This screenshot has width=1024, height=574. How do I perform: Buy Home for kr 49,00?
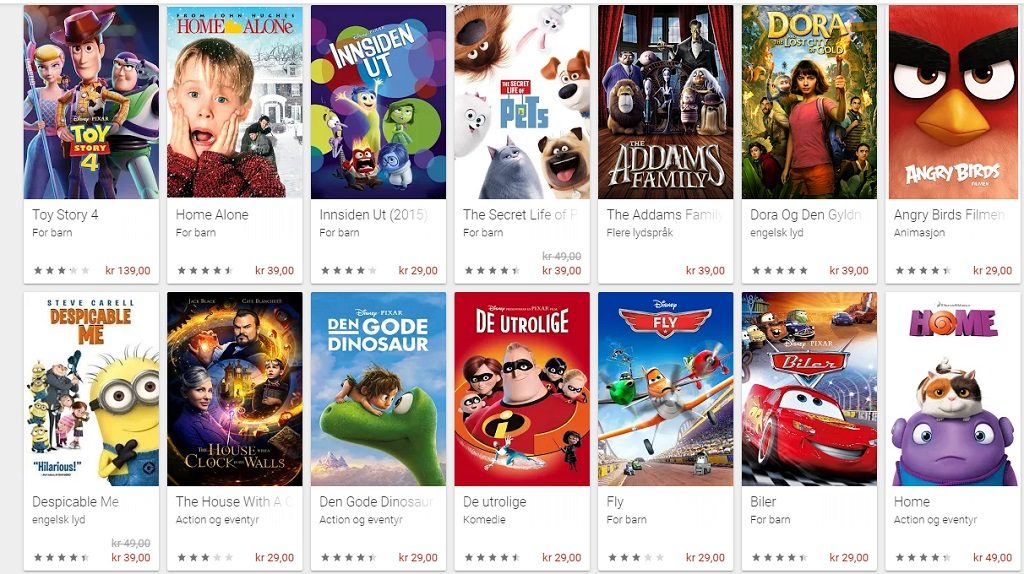pos(992,558)
